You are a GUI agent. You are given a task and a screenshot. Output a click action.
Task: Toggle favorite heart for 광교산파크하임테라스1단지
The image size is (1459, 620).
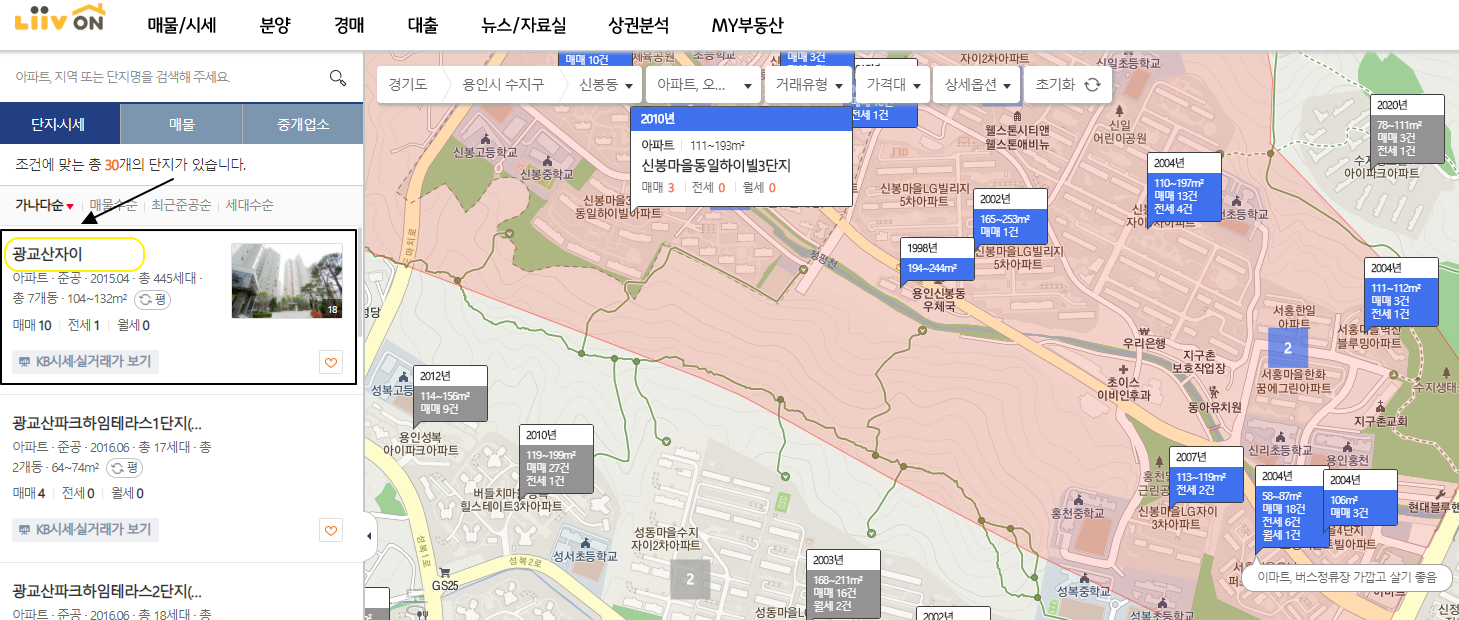click(330, 530)
